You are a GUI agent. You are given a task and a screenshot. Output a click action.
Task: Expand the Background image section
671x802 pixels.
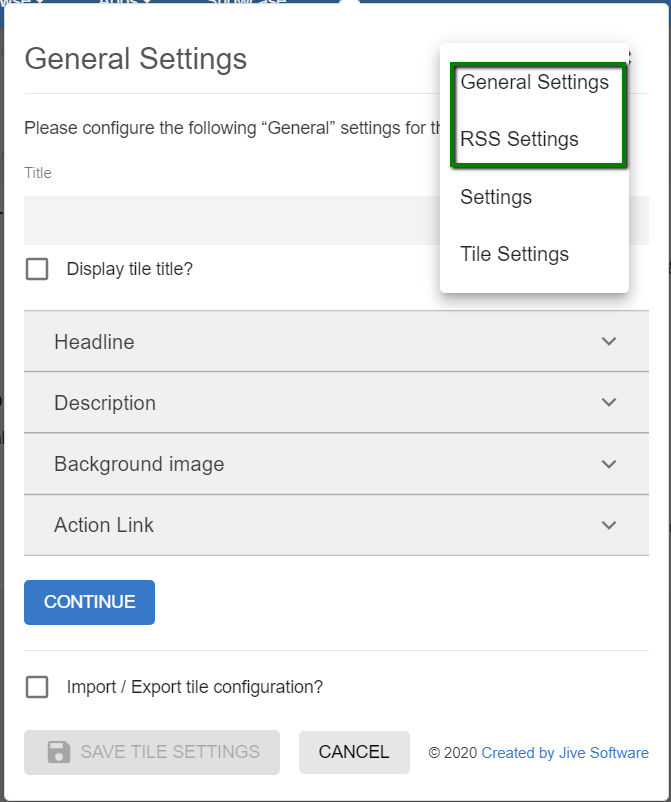click(x=336, y=464)
